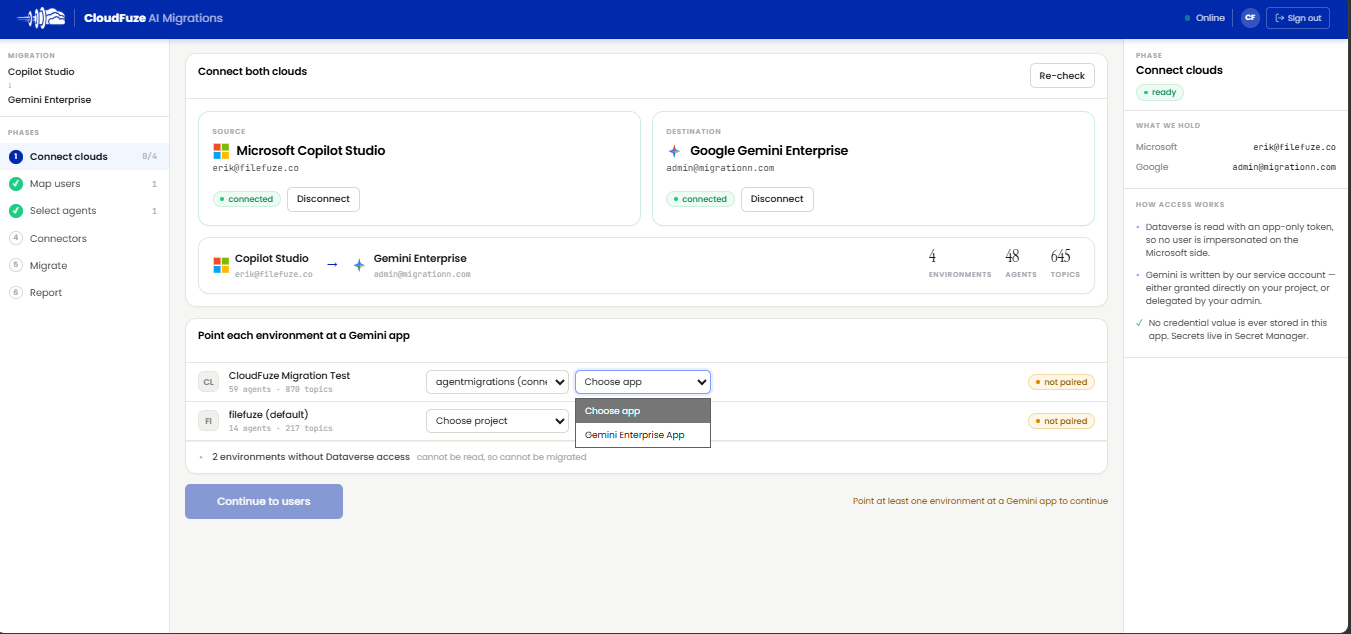Disconnect Google Gemini Enterprise
Viewport: 1351px width, 634px height.
(777, 199)
